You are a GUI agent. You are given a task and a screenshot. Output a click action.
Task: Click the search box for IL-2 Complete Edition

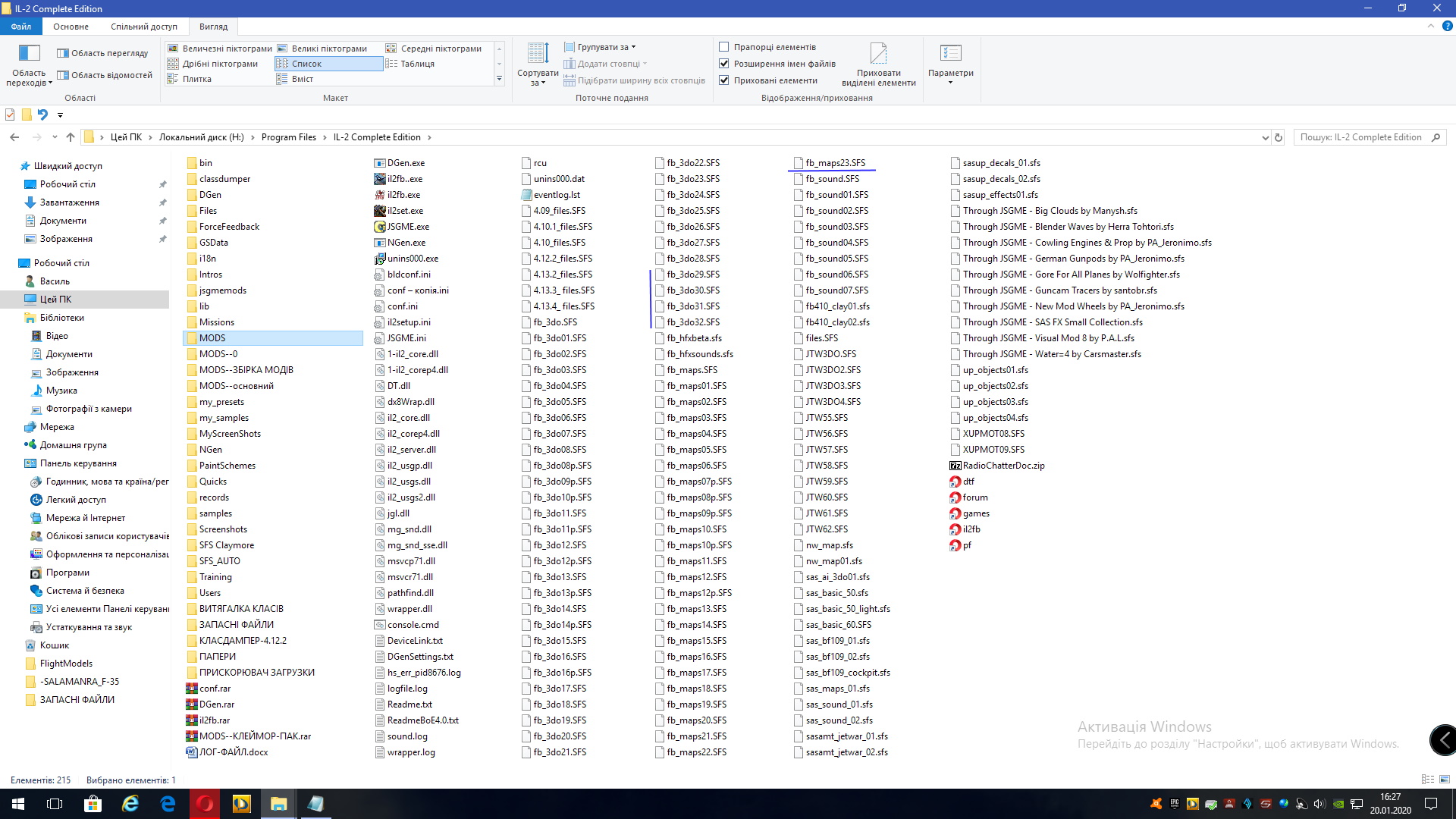tap(1361, 137)
